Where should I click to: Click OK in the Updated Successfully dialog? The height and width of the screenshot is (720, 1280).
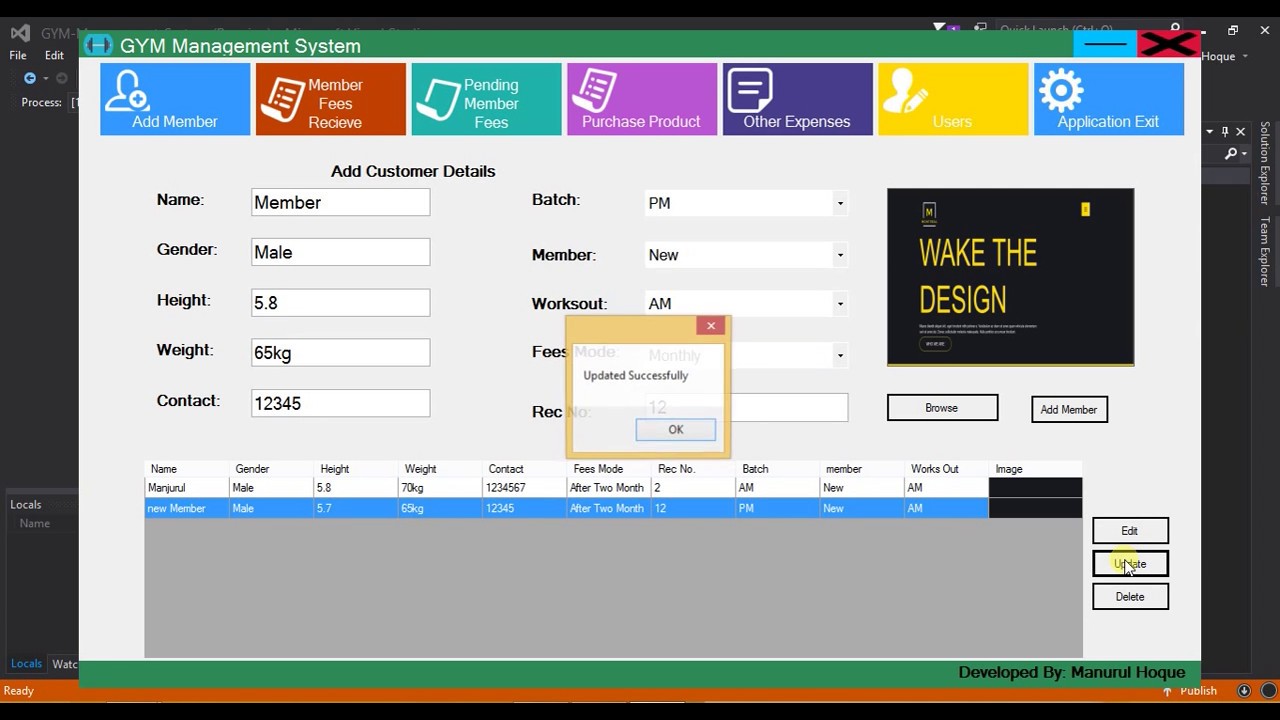click(x=676, y=430)
